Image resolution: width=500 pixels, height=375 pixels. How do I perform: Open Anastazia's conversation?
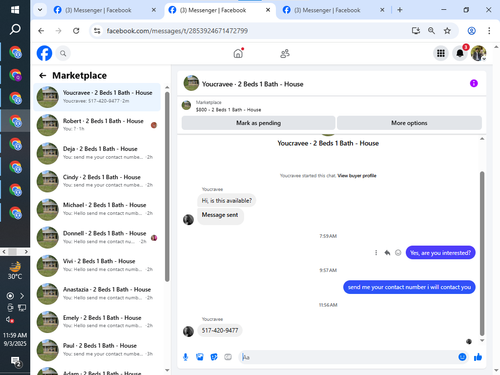(x=97, y=294)
